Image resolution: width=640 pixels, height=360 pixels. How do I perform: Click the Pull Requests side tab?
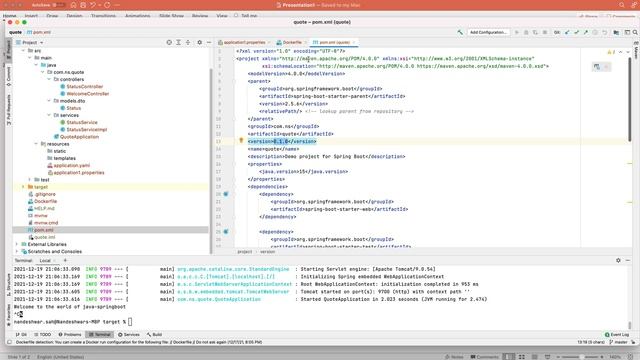pos(9,109)
